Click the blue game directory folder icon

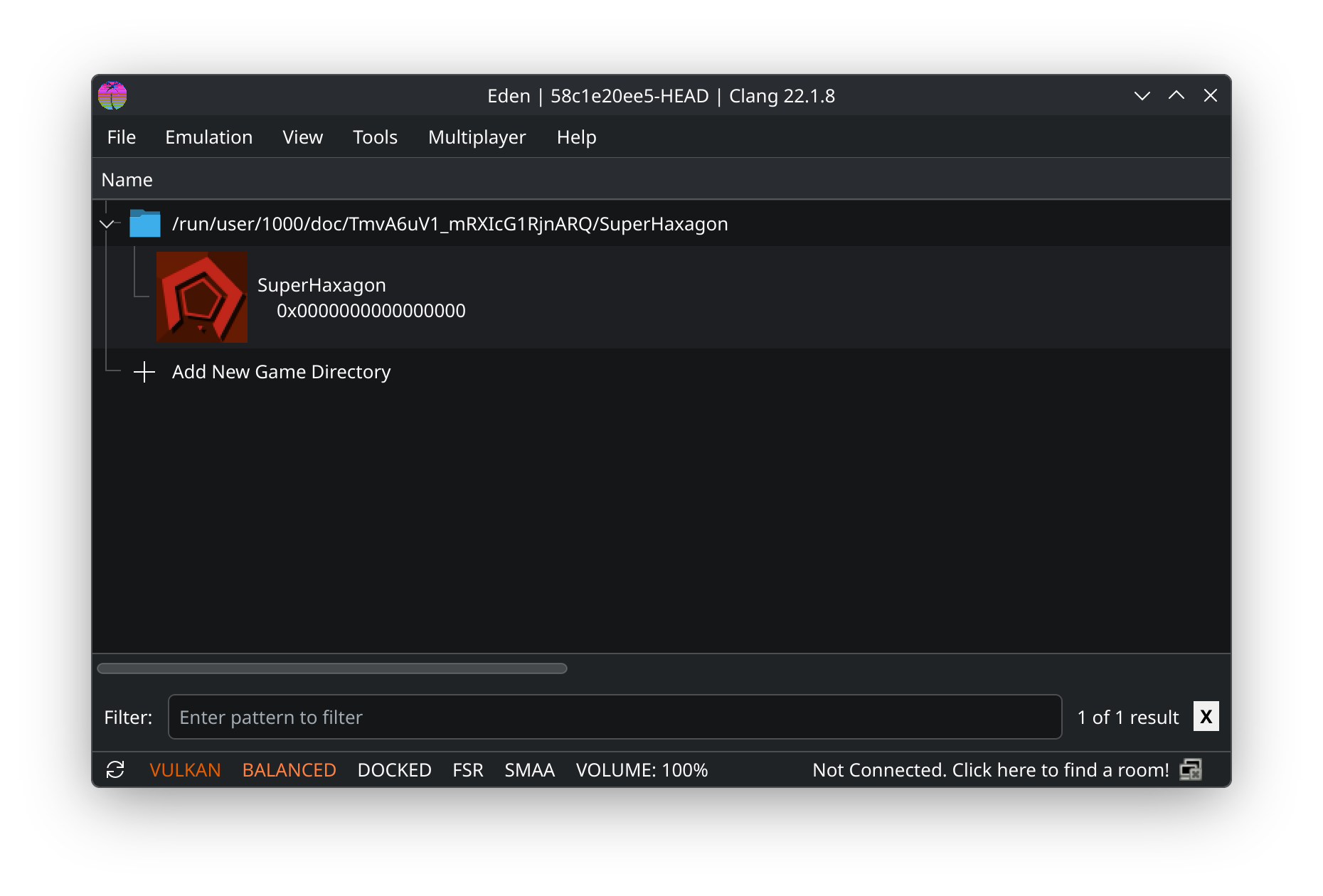pyautogui.click(x=145, y=223)
